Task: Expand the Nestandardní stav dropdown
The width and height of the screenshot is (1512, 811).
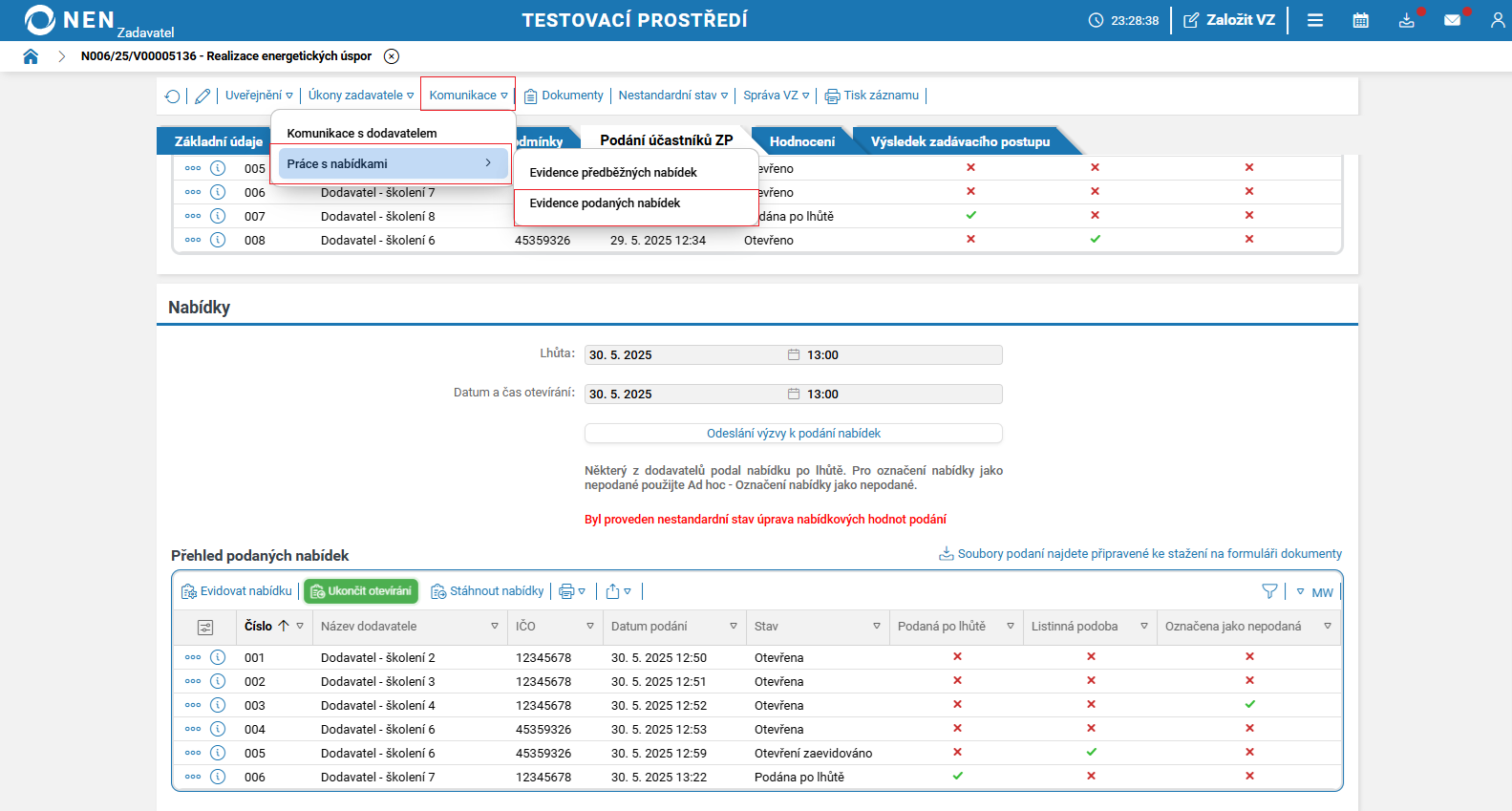Action: 672,96
